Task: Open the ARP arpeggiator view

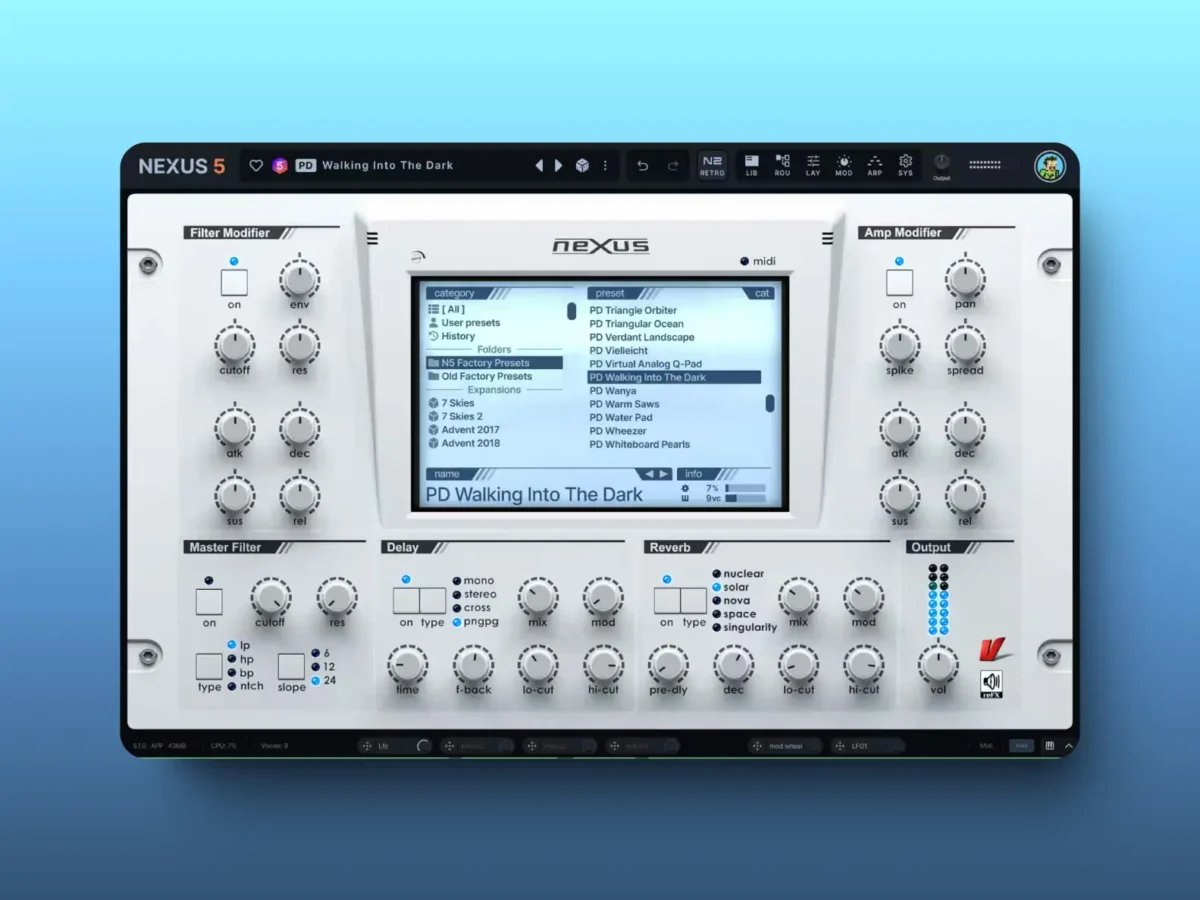Action: pyautogui.click(x=874, y=166)
